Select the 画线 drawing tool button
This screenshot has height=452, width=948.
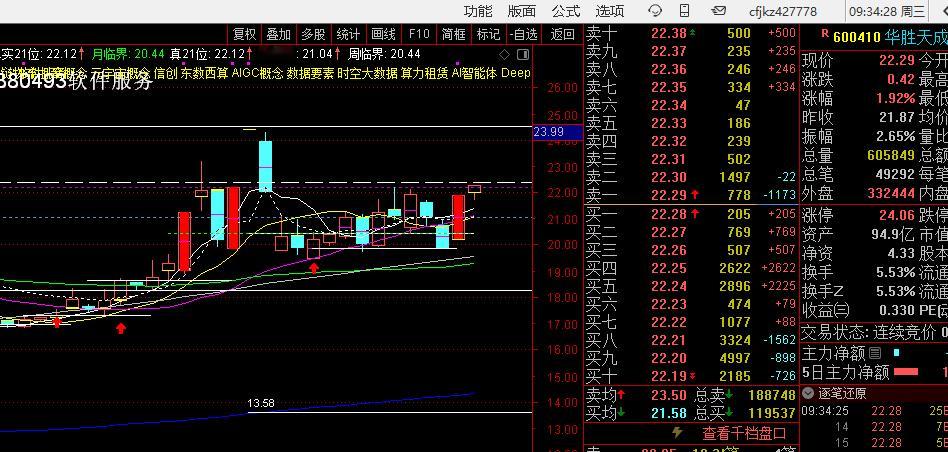click(383, 34)
